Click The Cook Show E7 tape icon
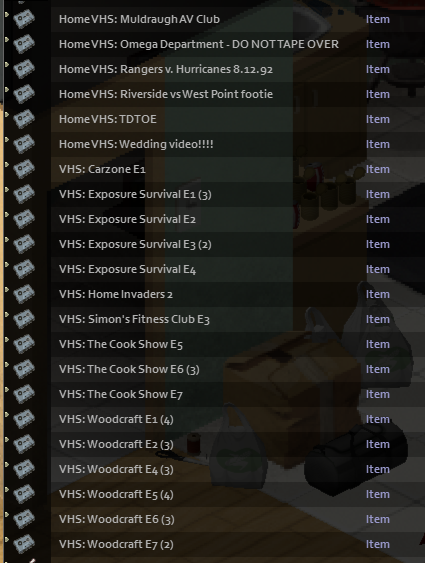This screenshot has width=425, height=563. point(24,394)
